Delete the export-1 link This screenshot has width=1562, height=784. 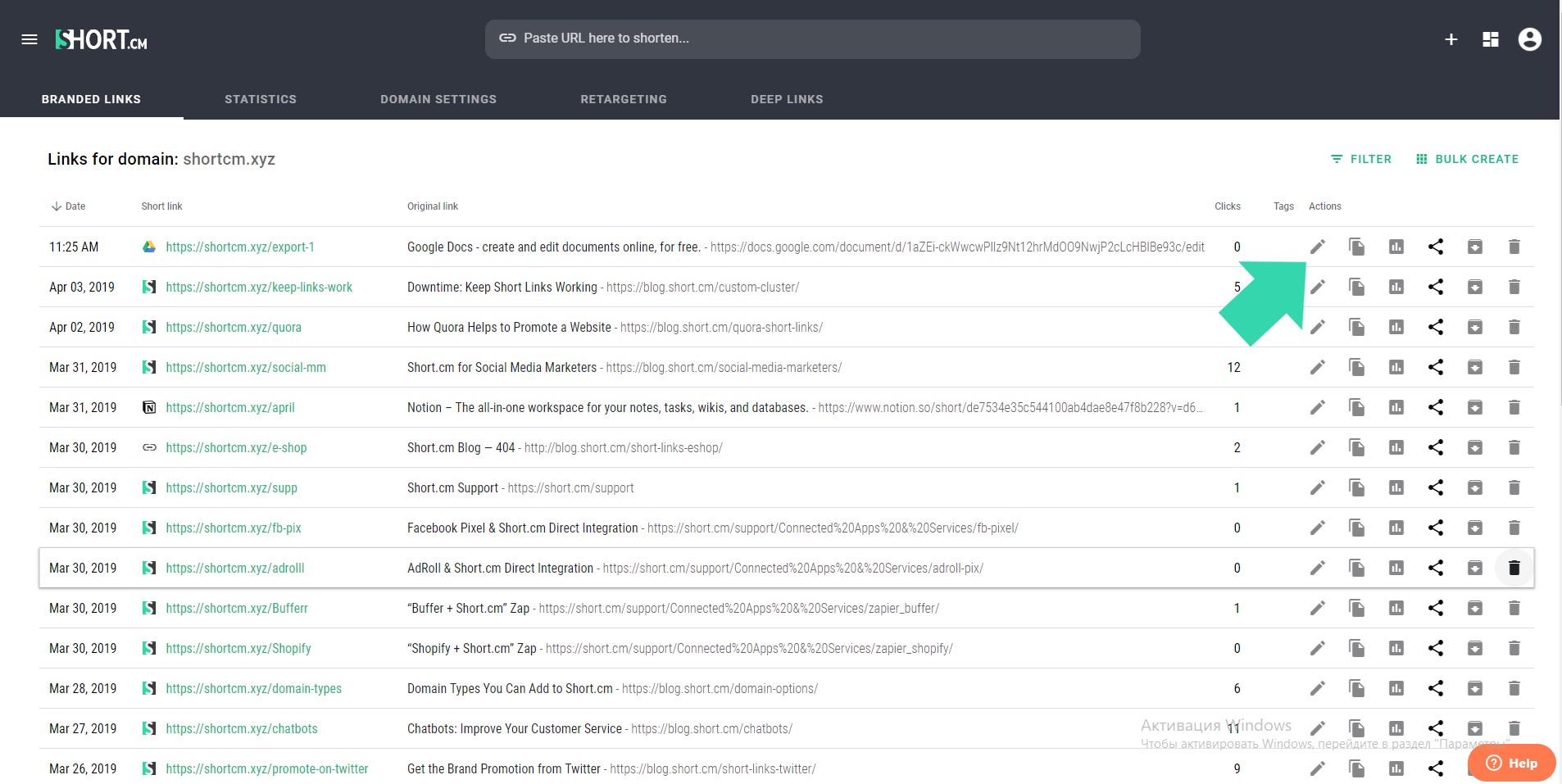point(1514,247)
